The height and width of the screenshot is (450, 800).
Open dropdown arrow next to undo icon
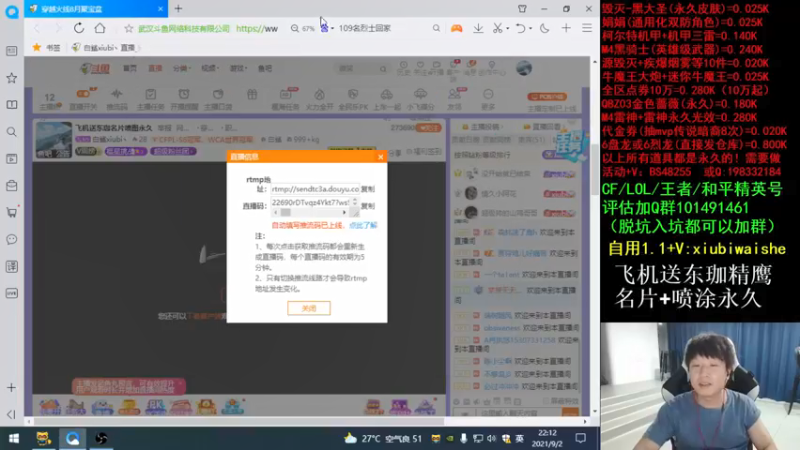click(x=530, y=29)
